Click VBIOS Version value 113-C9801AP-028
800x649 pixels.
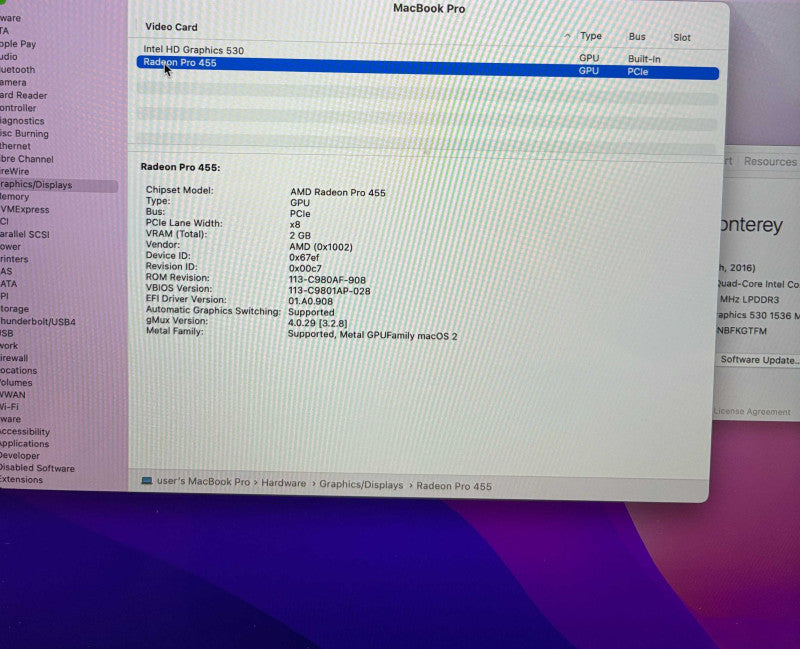330,291
